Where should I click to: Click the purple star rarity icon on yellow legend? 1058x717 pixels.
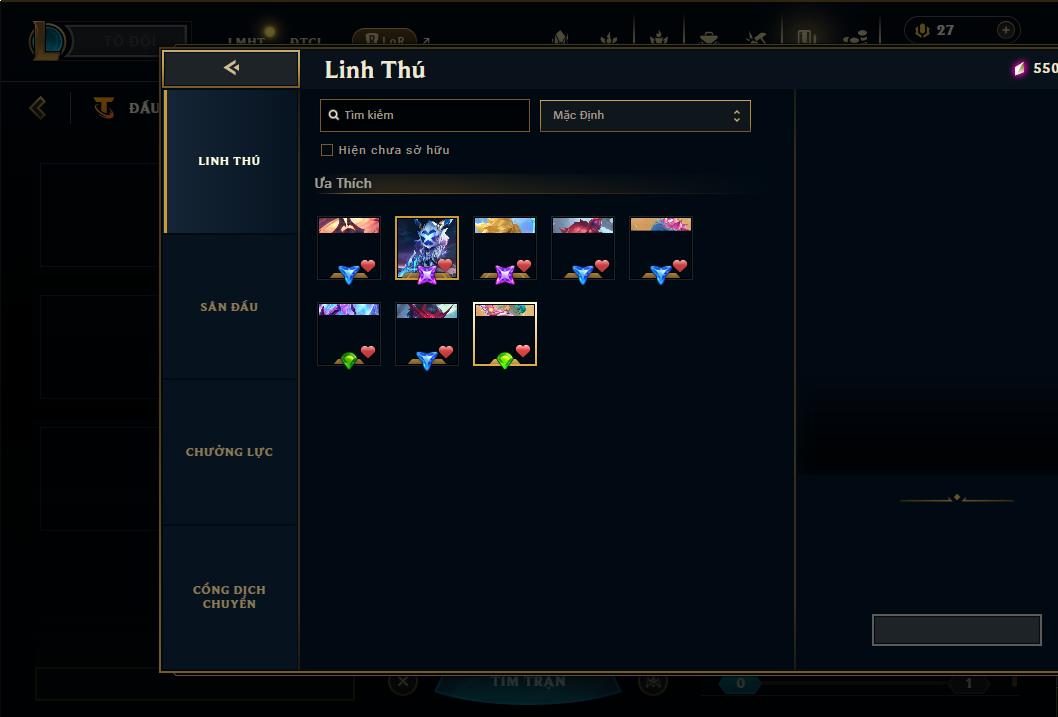click(x=505, y=275)
